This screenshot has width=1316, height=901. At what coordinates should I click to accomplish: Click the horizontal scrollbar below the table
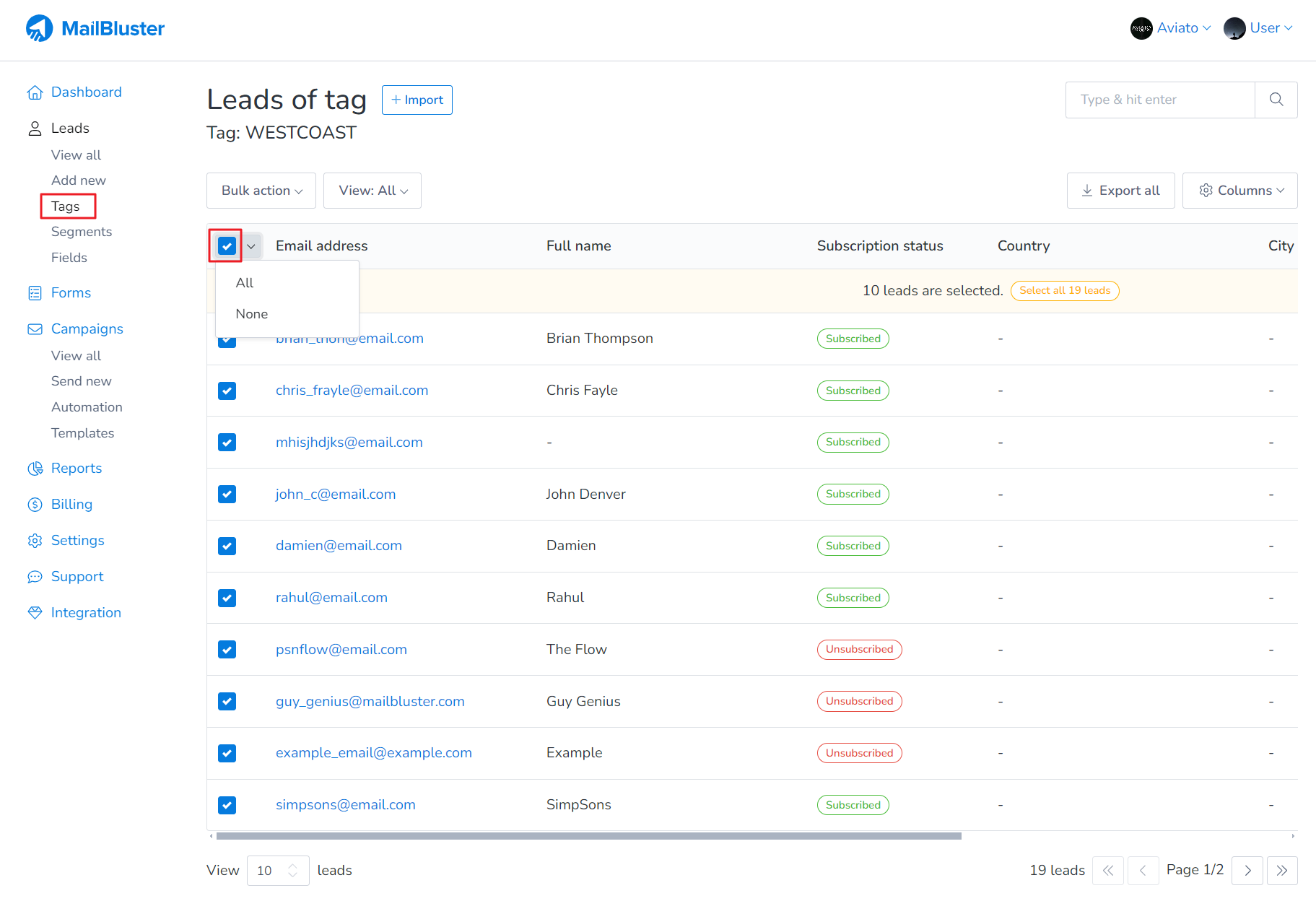tap(588, 836)
